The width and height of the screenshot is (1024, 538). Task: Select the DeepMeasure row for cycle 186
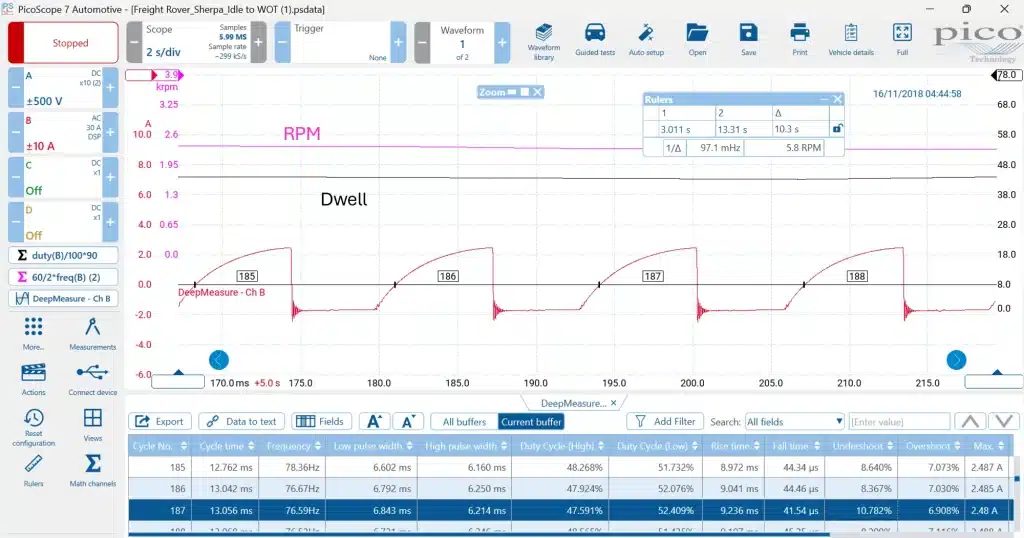point(570,488)
